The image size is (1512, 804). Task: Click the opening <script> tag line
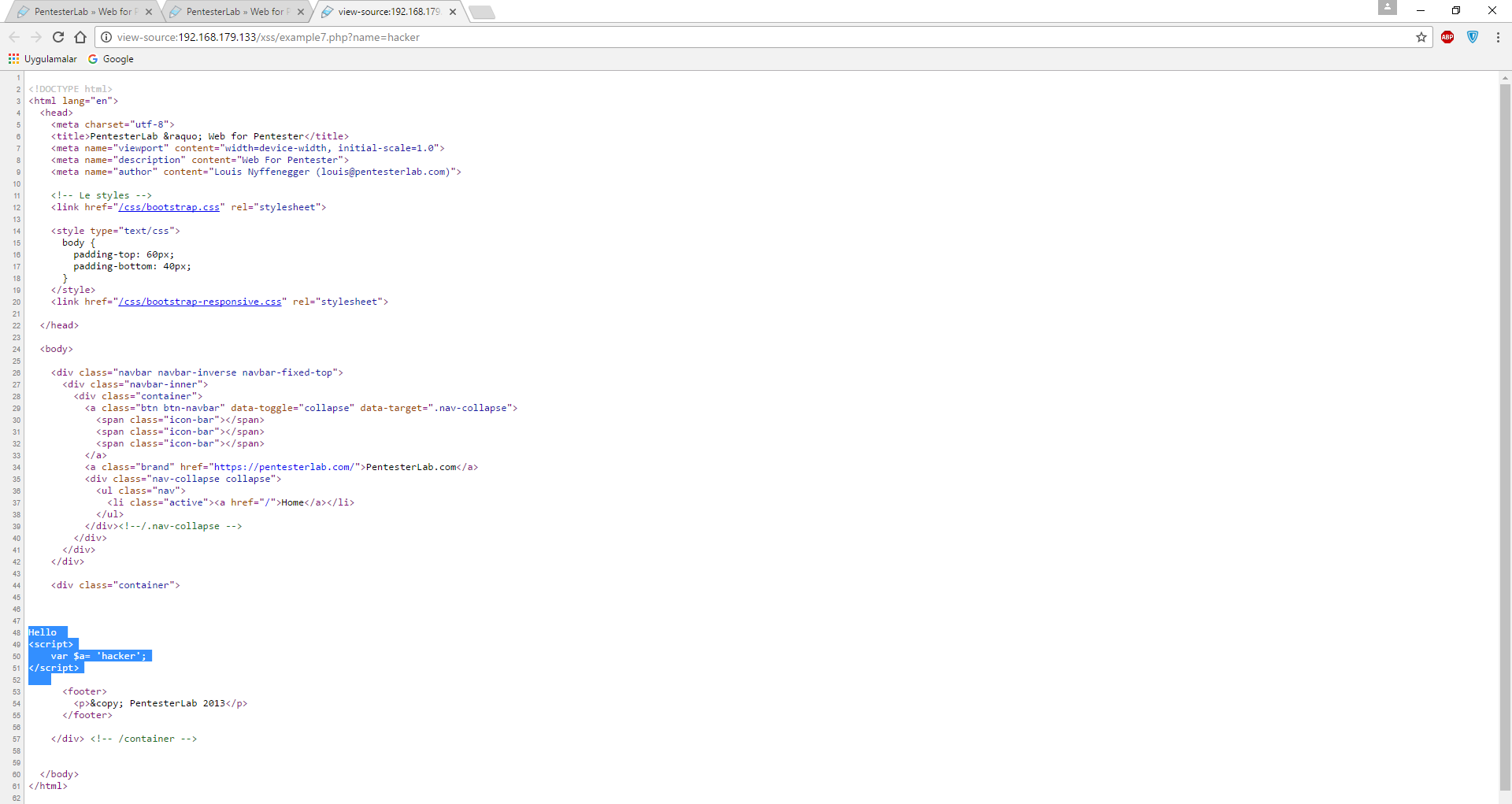(51, 644)
